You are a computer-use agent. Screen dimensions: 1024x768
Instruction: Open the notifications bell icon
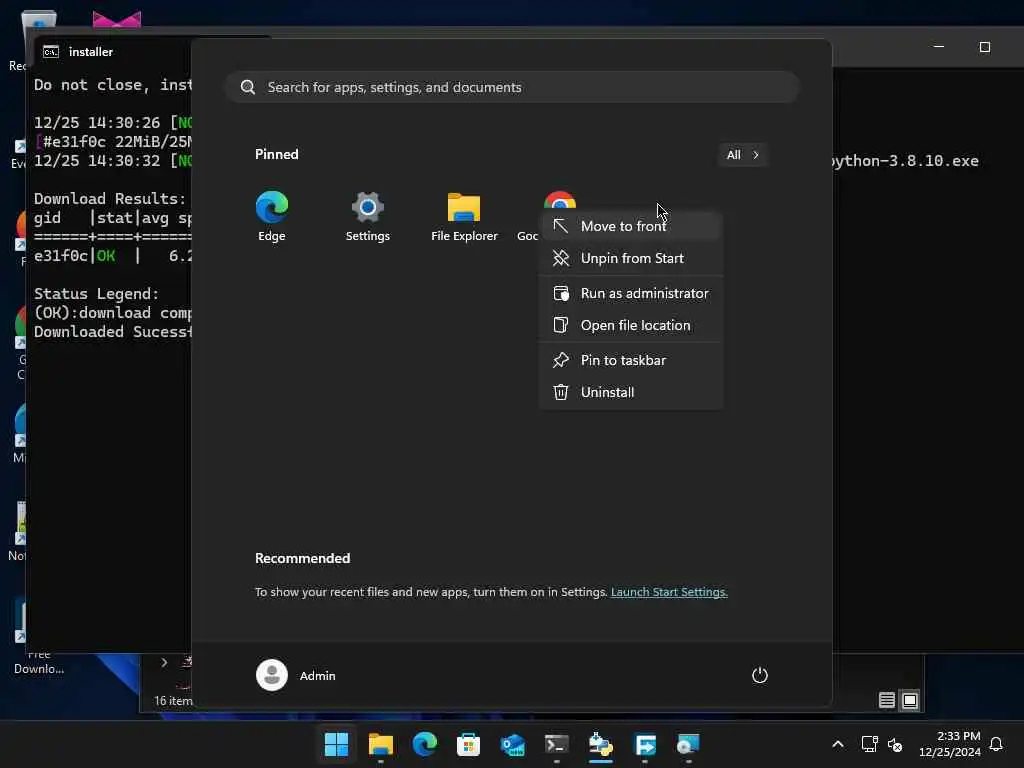pyautogui.click(x=996, y=744)
